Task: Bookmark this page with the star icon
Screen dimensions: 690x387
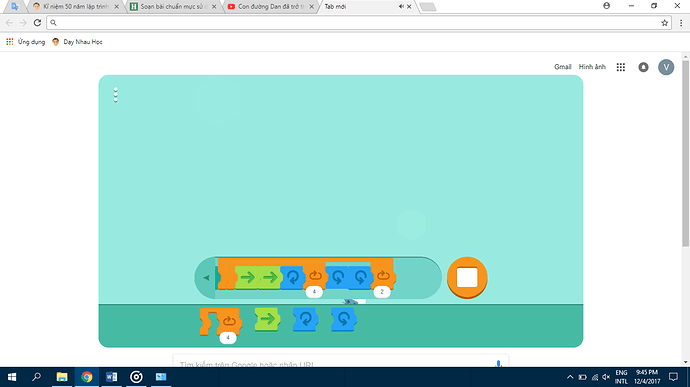Action: tap(664, 23)
